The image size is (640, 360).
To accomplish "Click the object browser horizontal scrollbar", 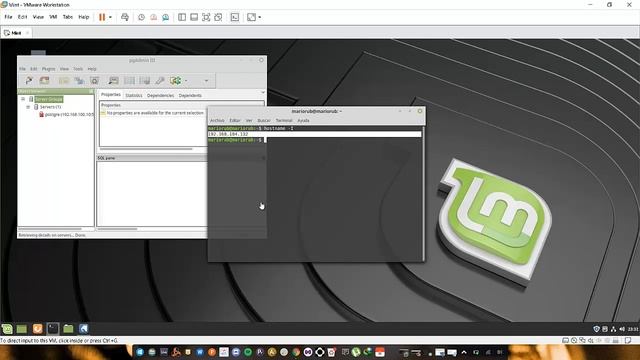I will [50, 229].
